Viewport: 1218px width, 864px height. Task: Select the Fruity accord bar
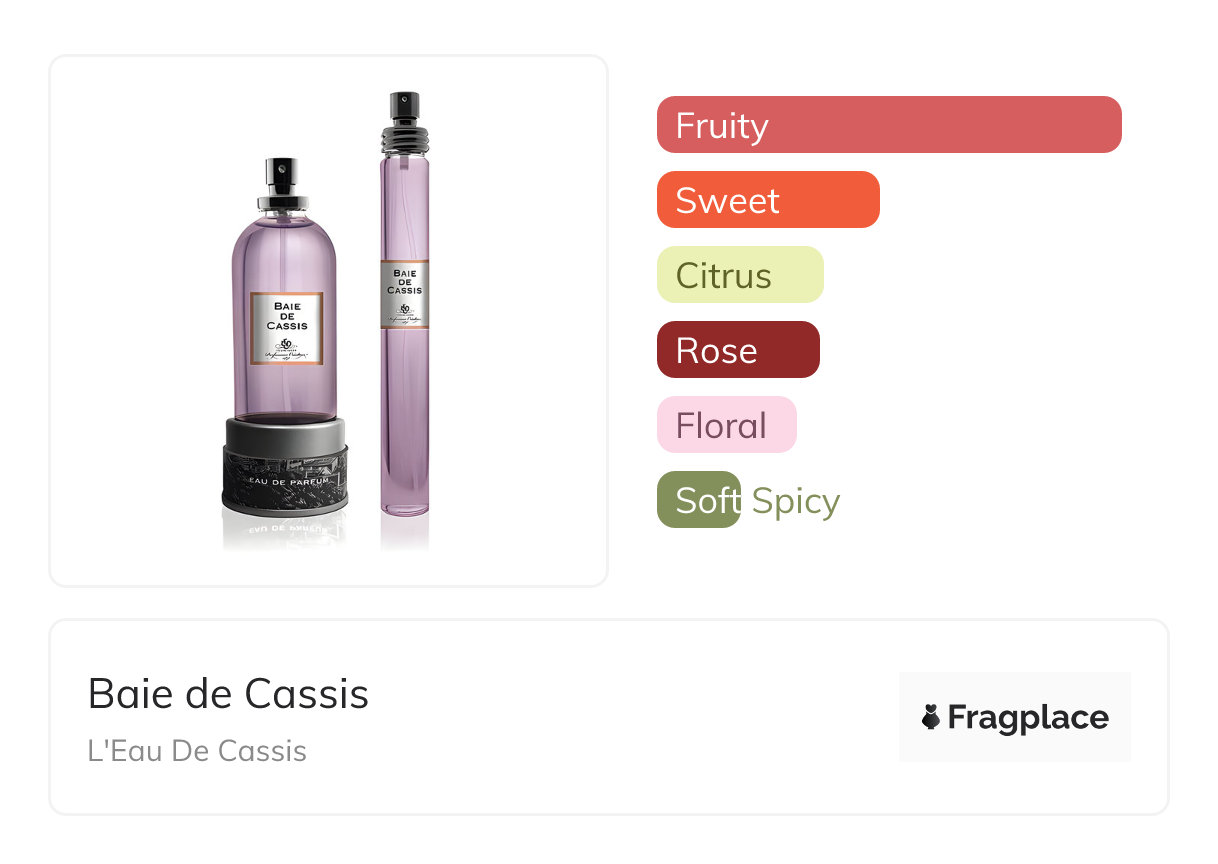tap(889, 125)
